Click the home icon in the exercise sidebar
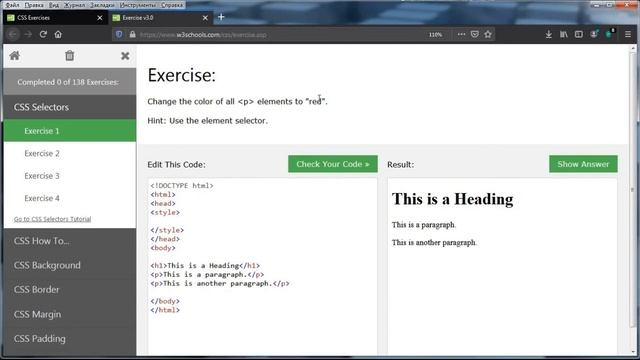 pyautogui.click(x=15, y=56)
